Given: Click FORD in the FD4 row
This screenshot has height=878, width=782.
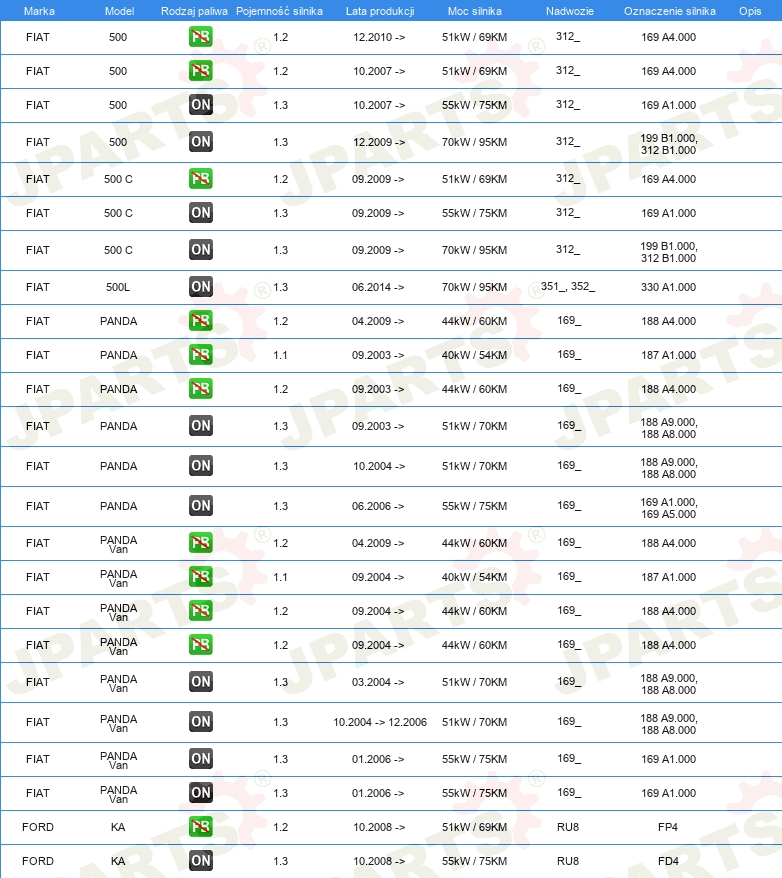Looking at the screenshot, I should [38, 861].
